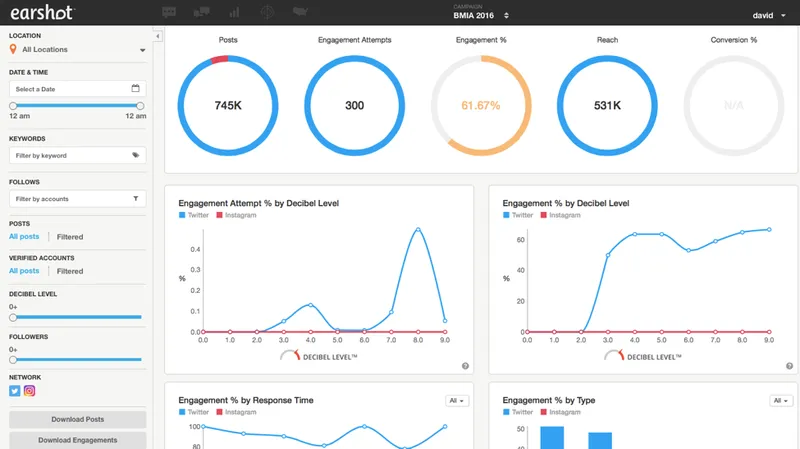Click the Decibel Level slider handle
Screen dimensions: 800x449
[x=13, y=317]
